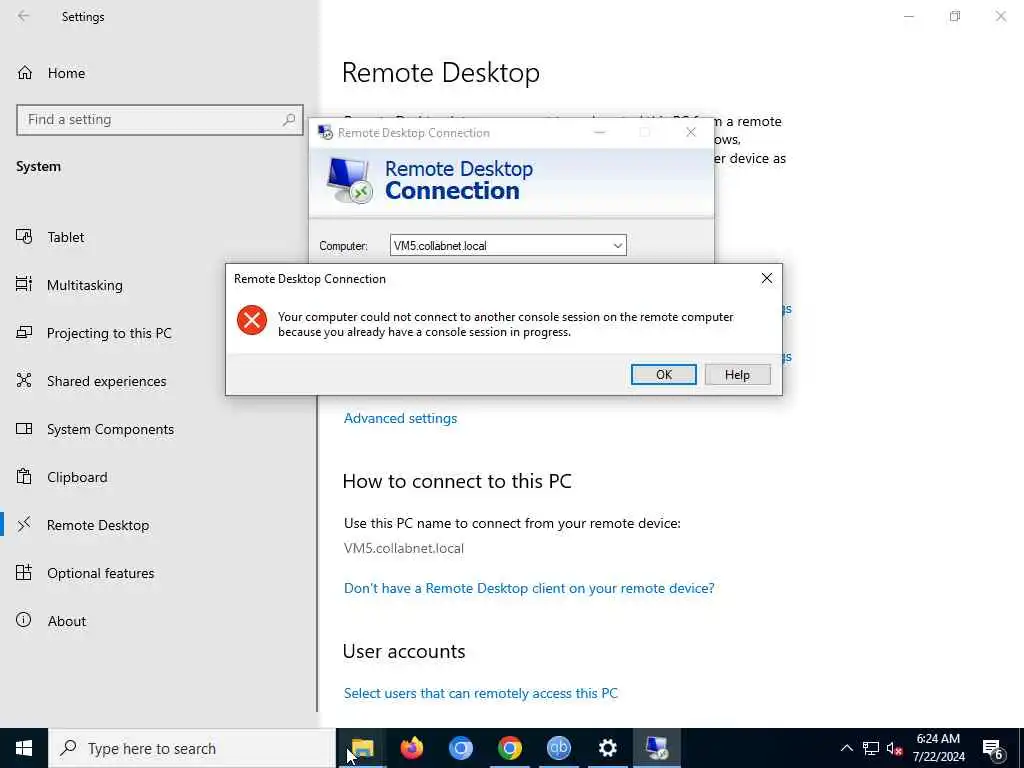The image size is (1024, 768).
Task: Open About settings page
Action: pos(67,621)
